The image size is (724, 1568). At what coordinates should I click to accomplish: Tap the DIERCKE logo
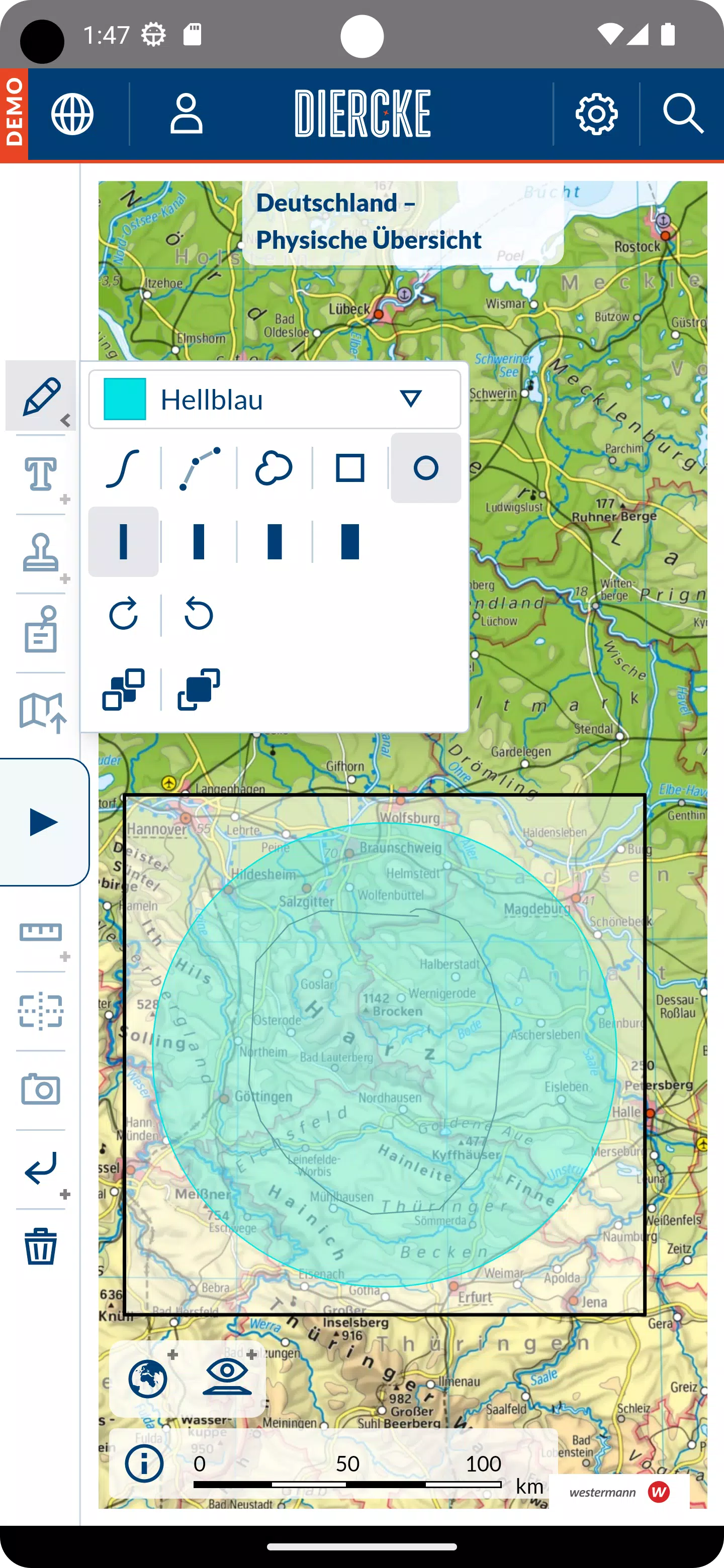click(363, 114)
